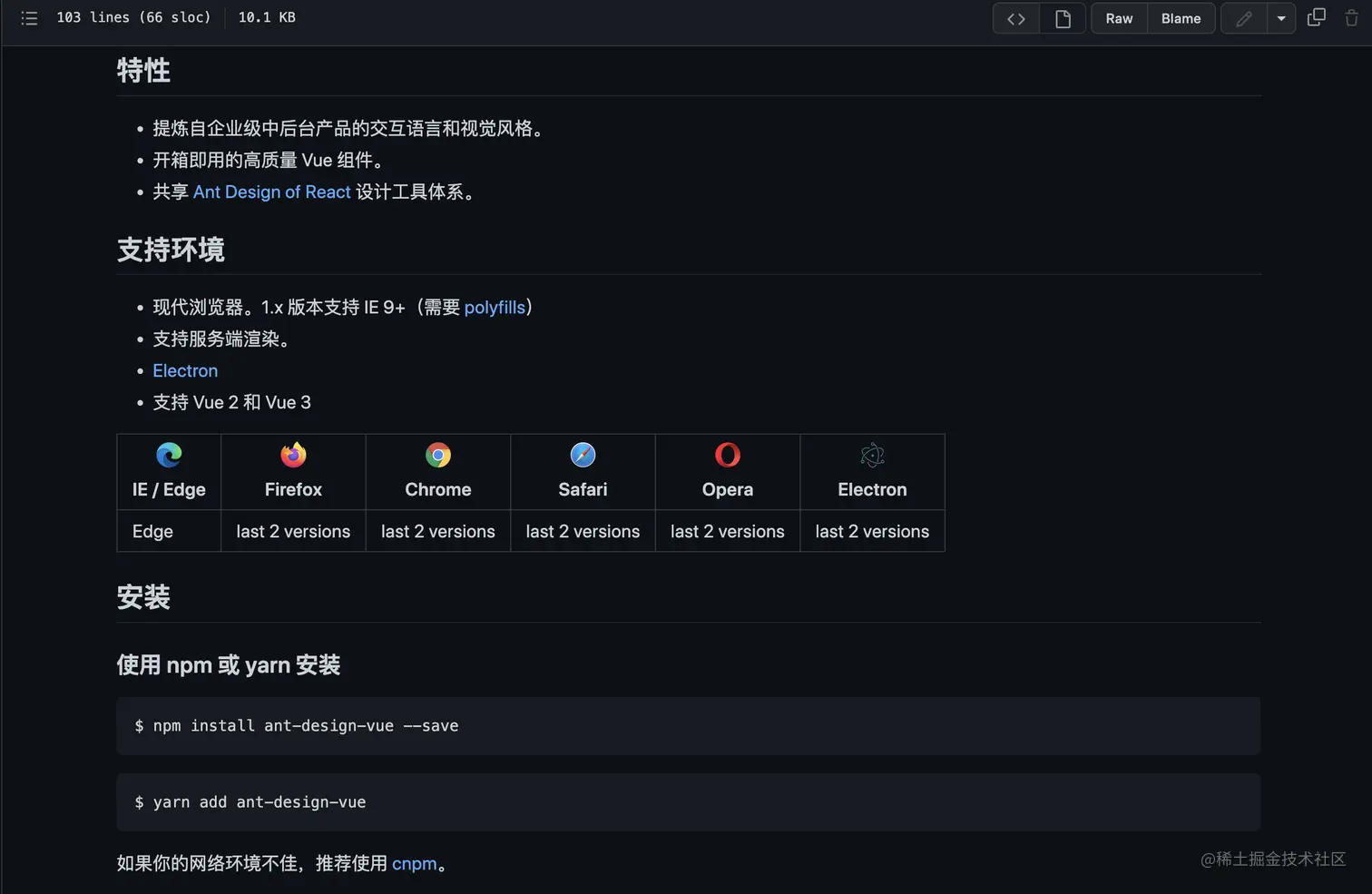
Task: Open the Raw file view
Action: pos(1119,18)
